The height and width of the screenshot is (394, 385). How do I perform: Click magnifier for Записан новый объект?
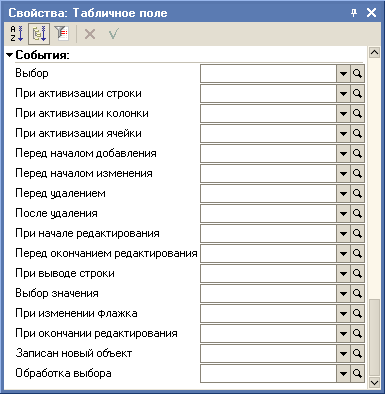click(357, 354)
